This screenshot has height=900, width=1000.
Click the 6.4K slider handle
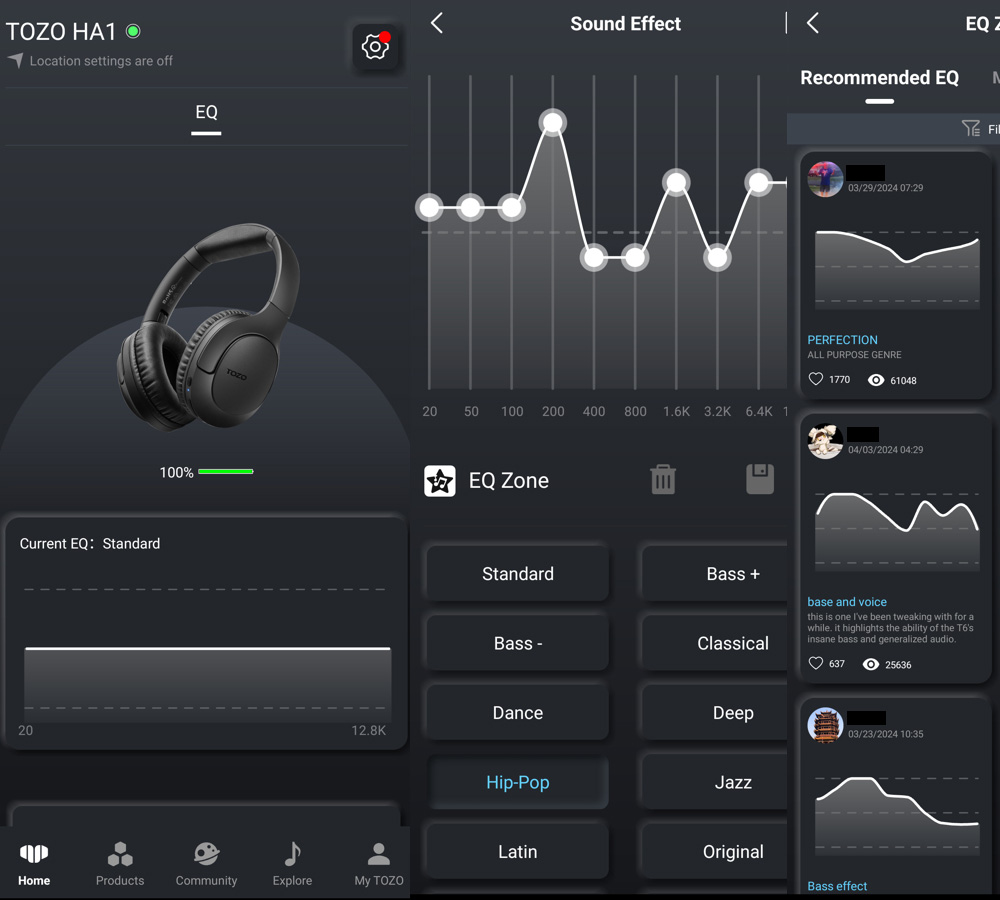pyautogui.click(x=759, y=182)
